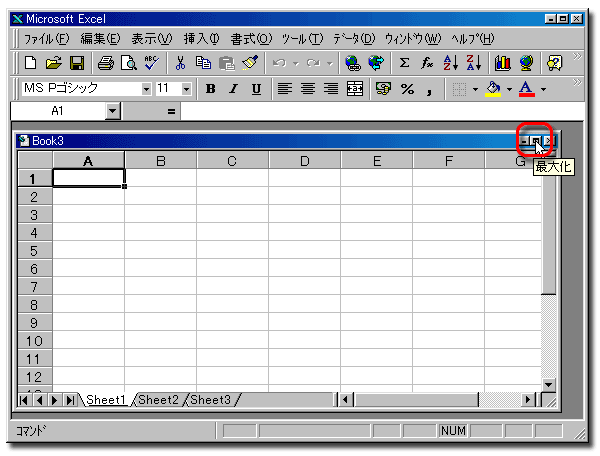Expand the Name Box A1 dropdown
600x456 pixels.
(x=112, y=111)
